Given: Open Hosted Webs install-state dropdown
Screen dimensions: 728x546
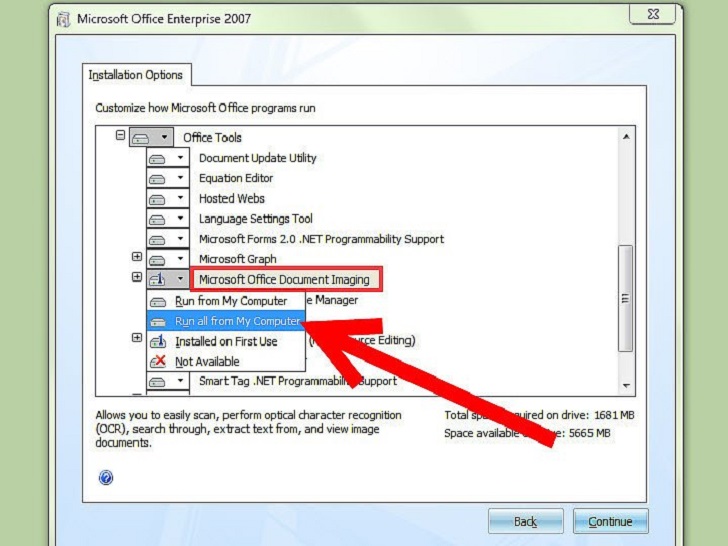Looking at the screenshot, I should pyautogui.click(x=168, y=199).
